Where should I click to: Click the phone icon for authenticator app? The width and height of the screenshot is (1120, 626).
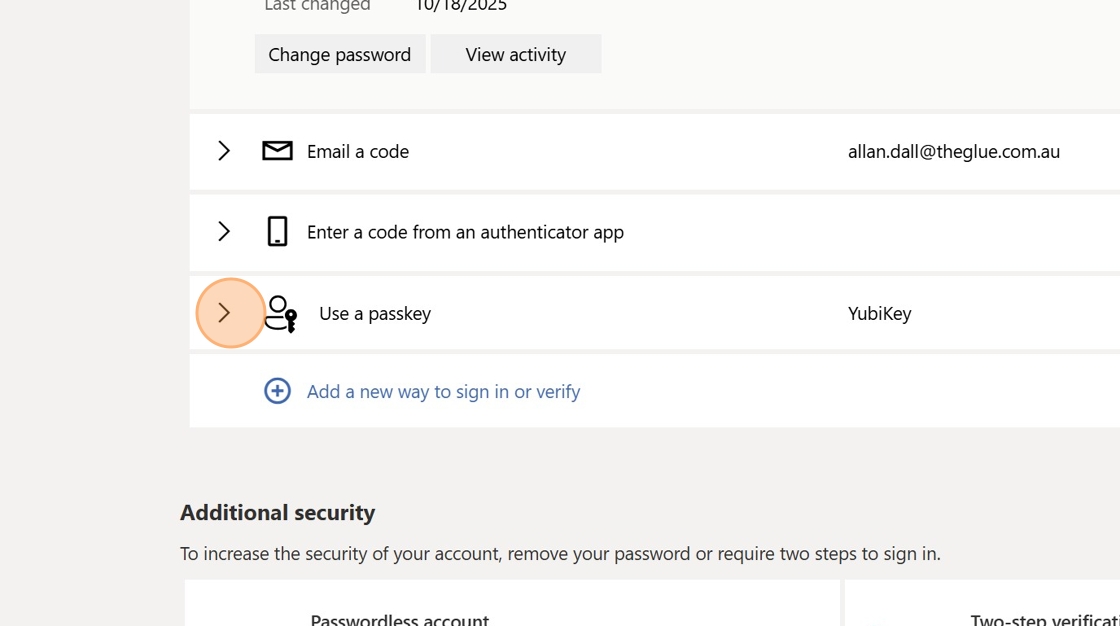pos(277,232)
